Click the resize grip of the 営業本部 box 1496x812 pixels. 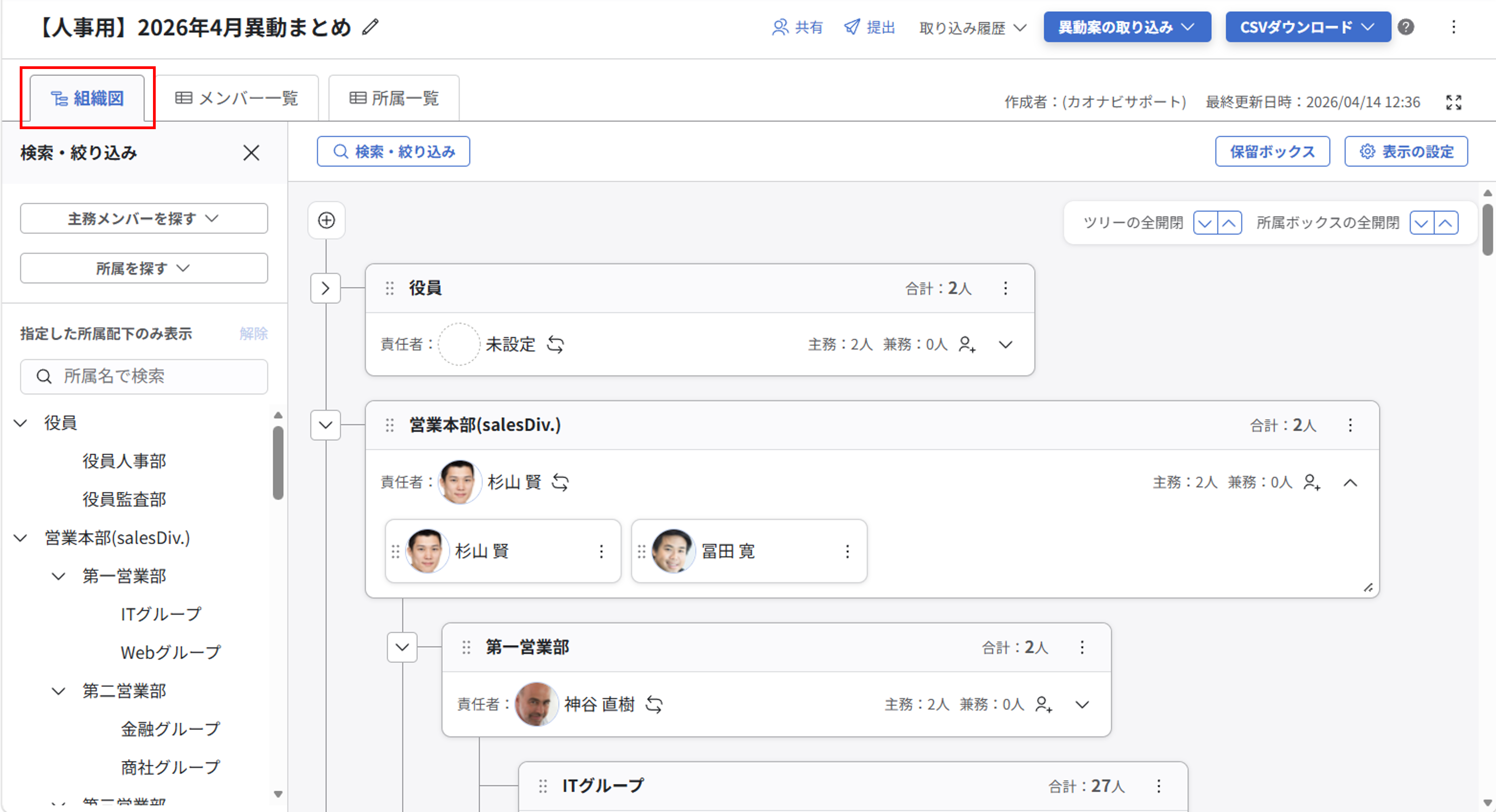1368,587
